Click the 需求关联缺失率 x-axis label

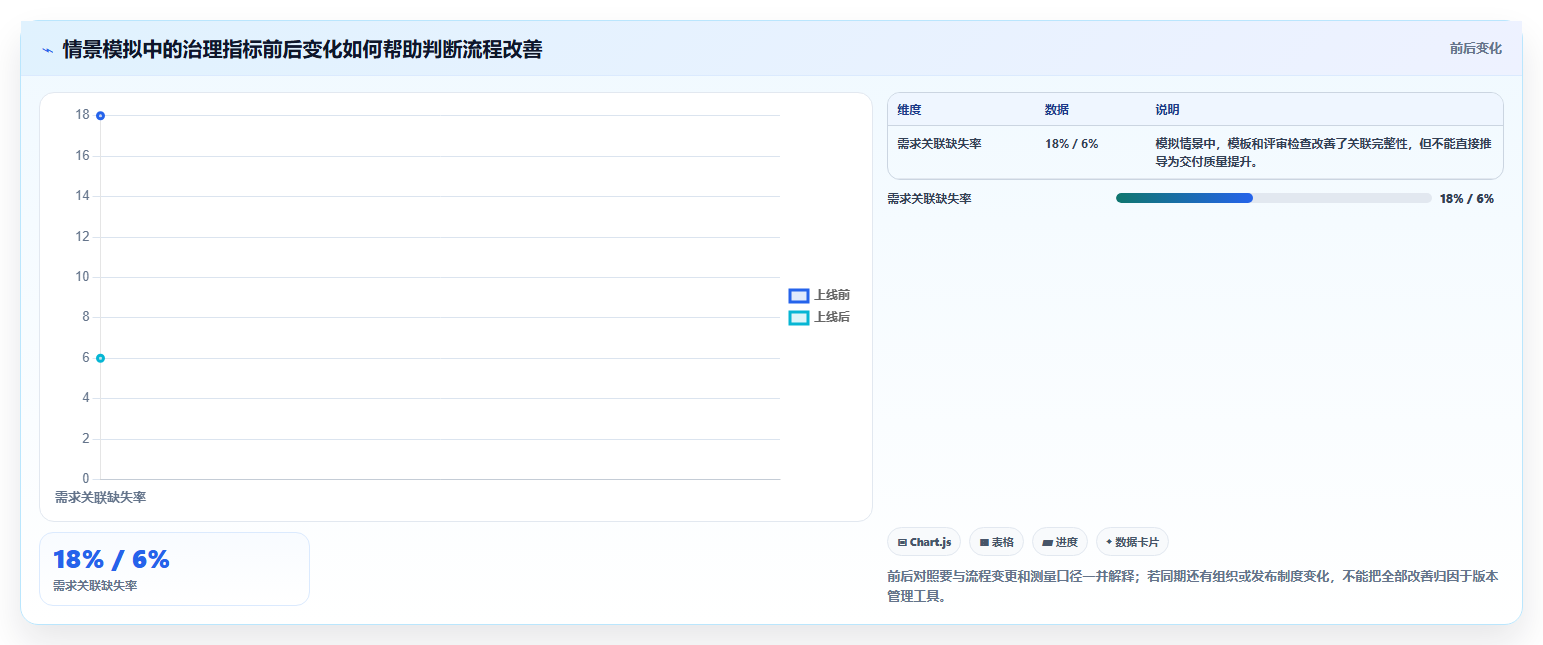coord(100,497)
